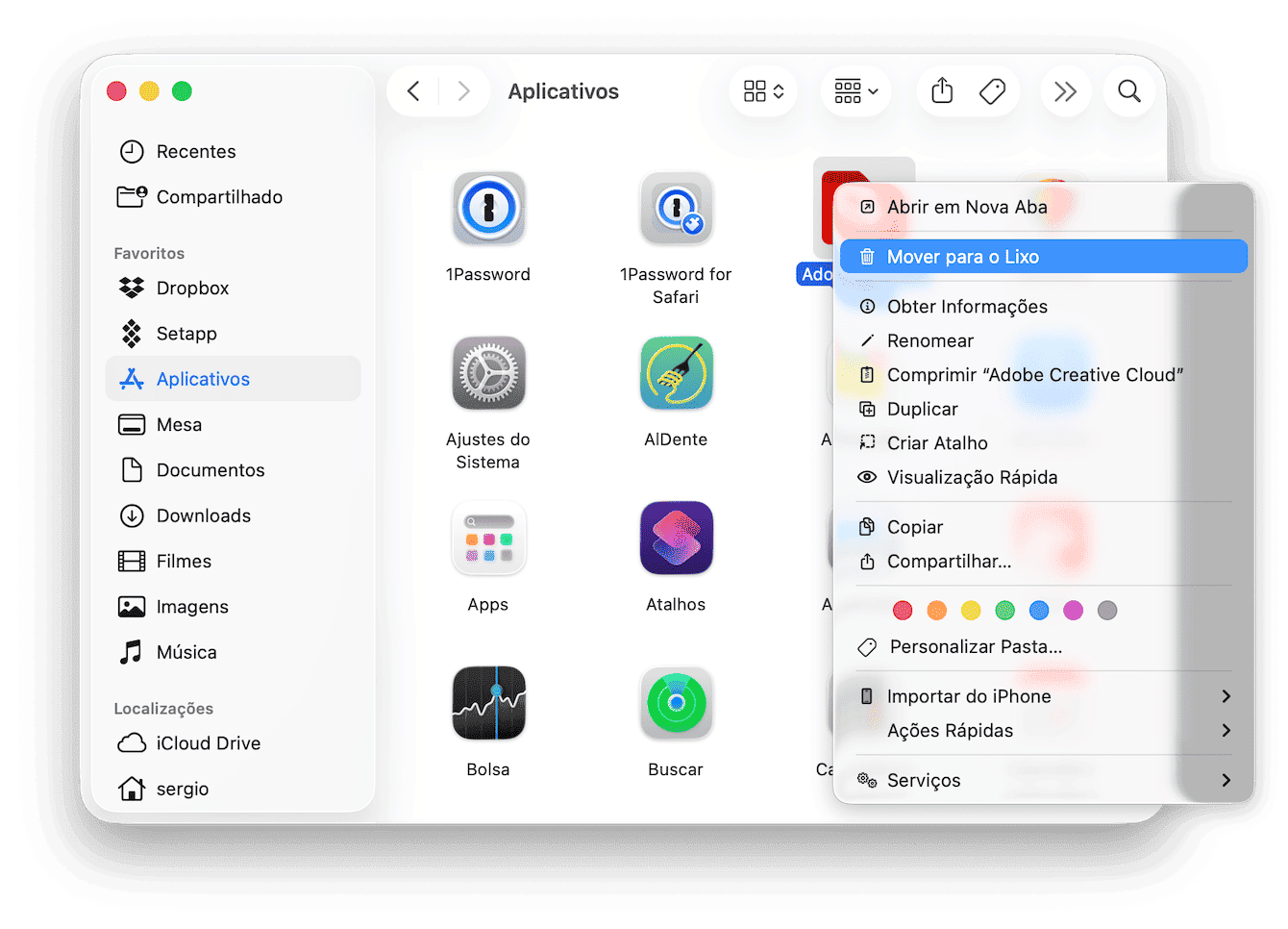
Task: Select the AlDente app icon
Action: tap(676, 373)
